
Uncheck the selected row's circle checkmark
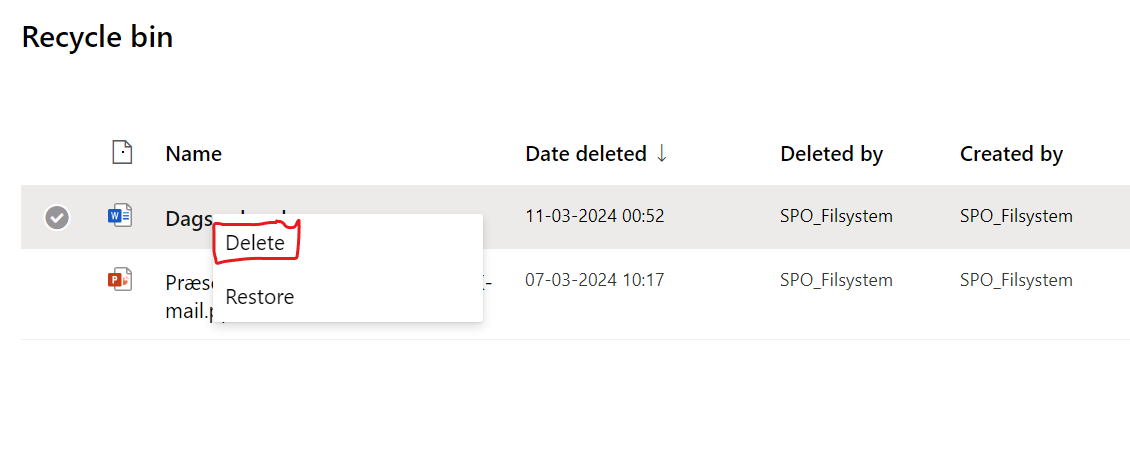point(57,217)
